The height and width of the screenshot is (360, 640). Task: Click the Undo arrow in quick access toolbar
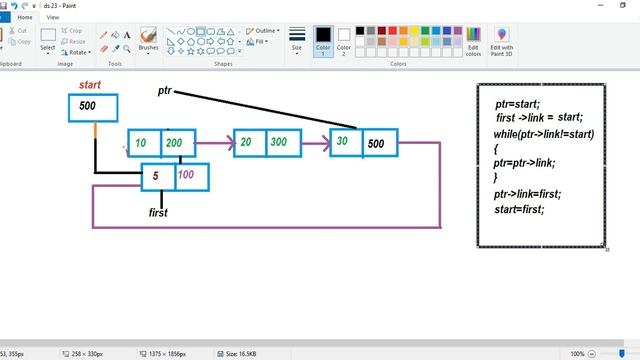14,6
